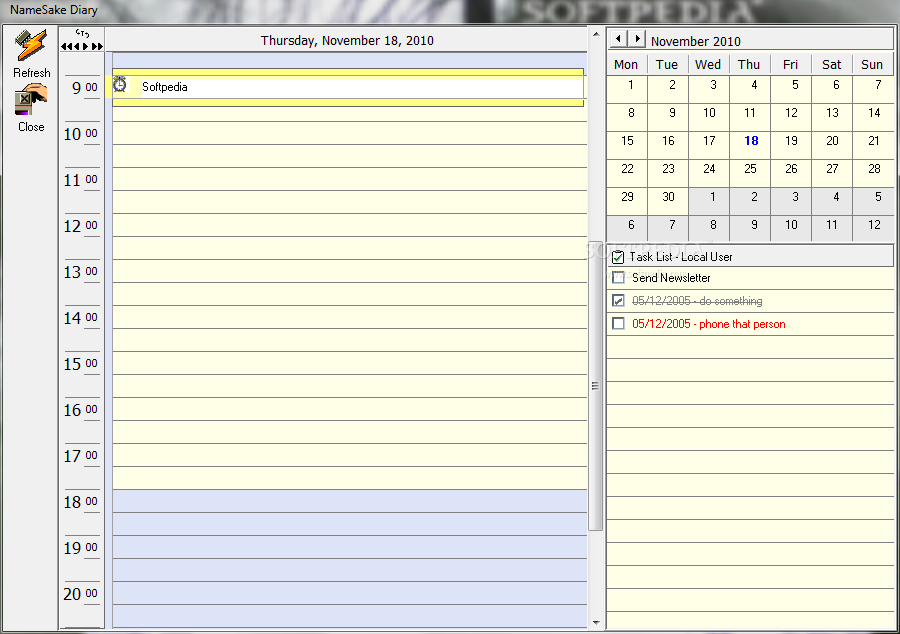Click the 20 00 hour label
This screenshot has height=634, width=900.
pos(80,594)
